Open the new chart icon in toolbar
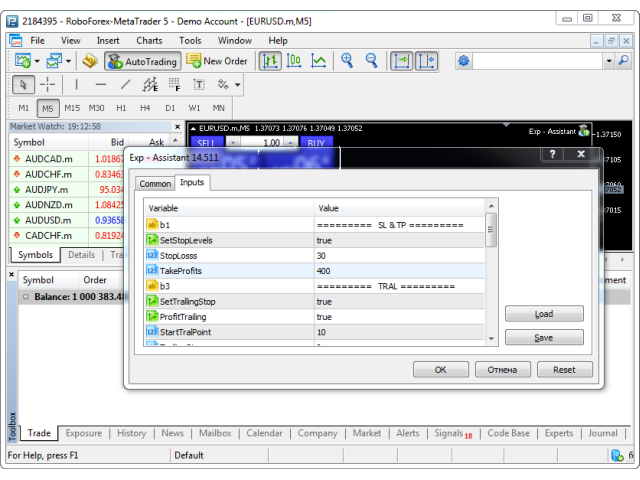The image size is (640, 480). click(22, 61)
